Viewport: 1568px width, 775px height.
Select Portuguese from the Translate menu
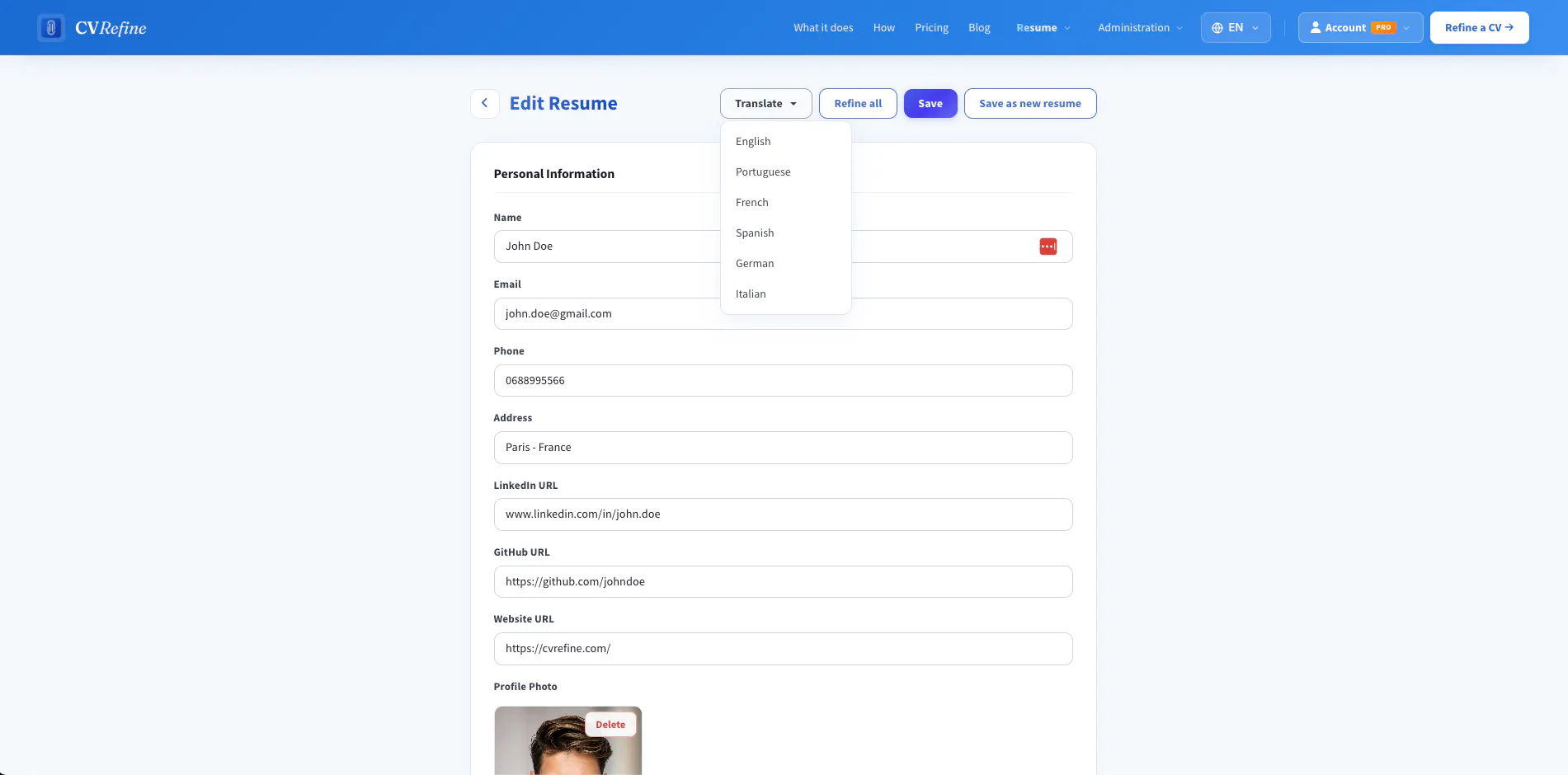pyautogui.click(x=786, y=172)
